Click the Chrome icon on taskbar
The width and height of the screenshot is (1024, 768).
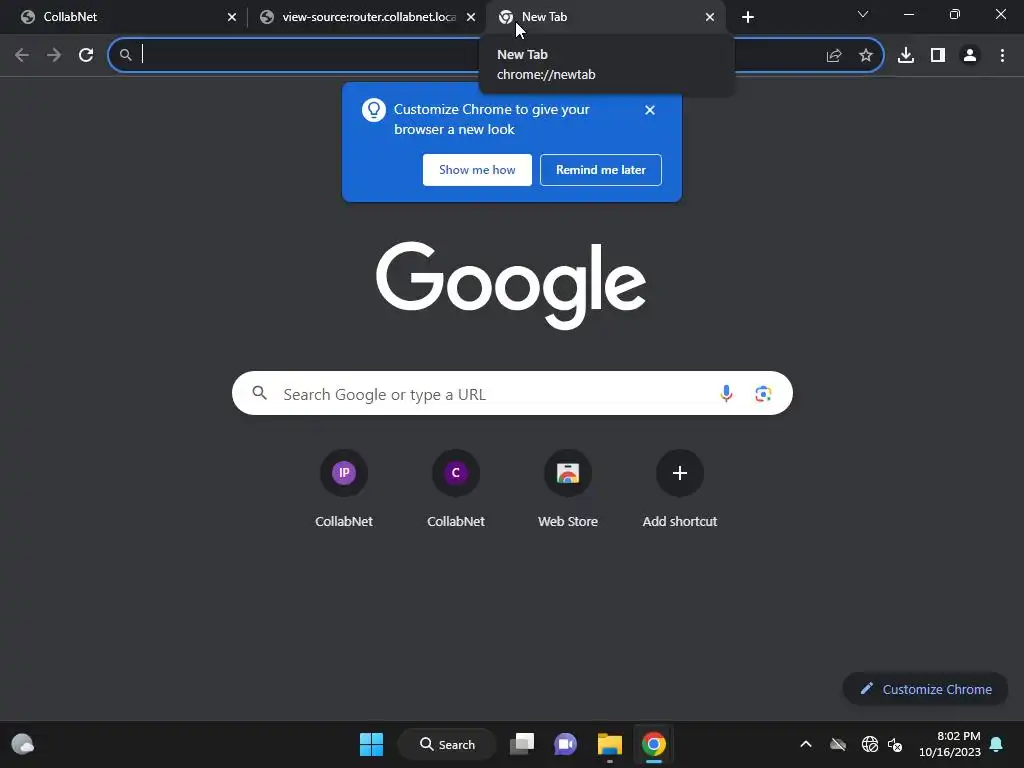tap(654, 744)
